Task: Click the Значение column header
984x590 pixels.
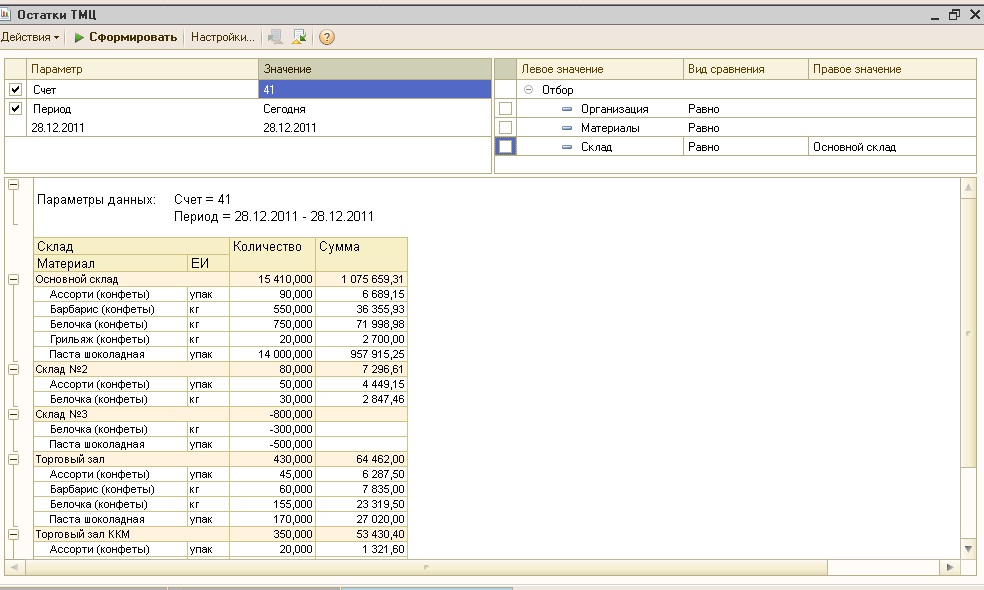Action: click(x=375, y=69)
